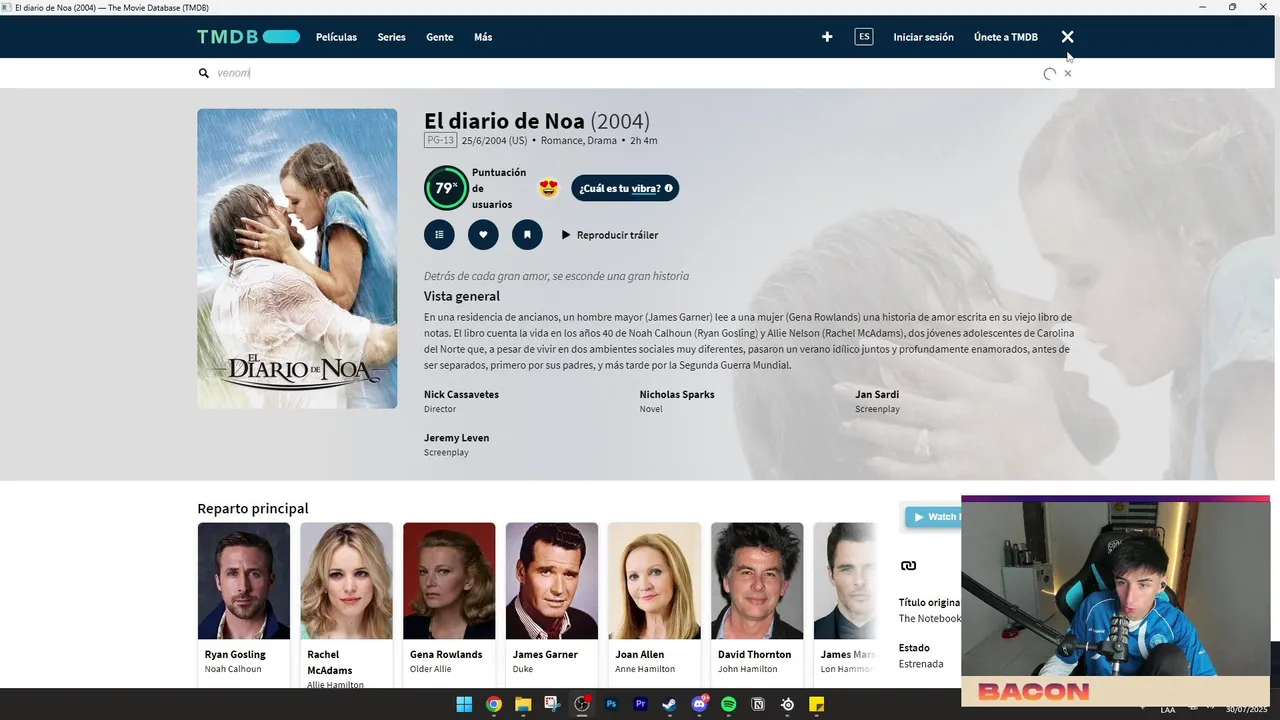Click Joan Allen cast photo
The width and height of the screenshot is (1280, 720).
coord(655,581)
